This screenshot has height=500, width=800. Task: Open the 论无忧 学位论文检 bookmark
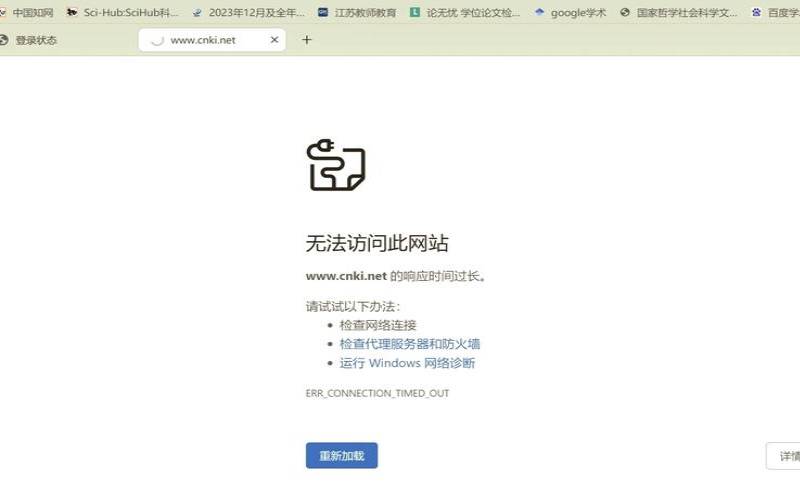[465, 12]
